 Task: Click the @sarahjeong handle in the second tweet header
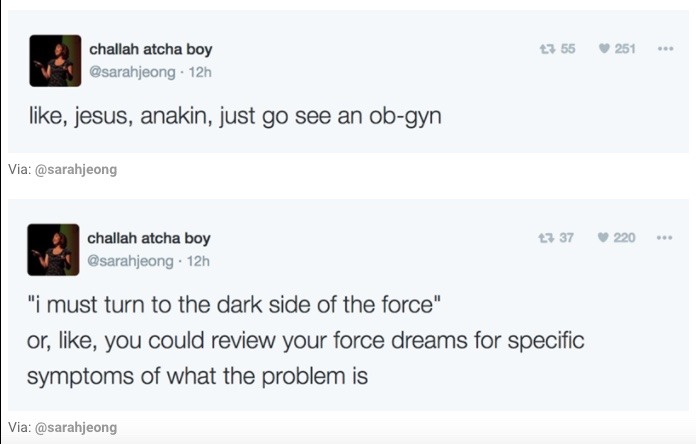(129, 260)
